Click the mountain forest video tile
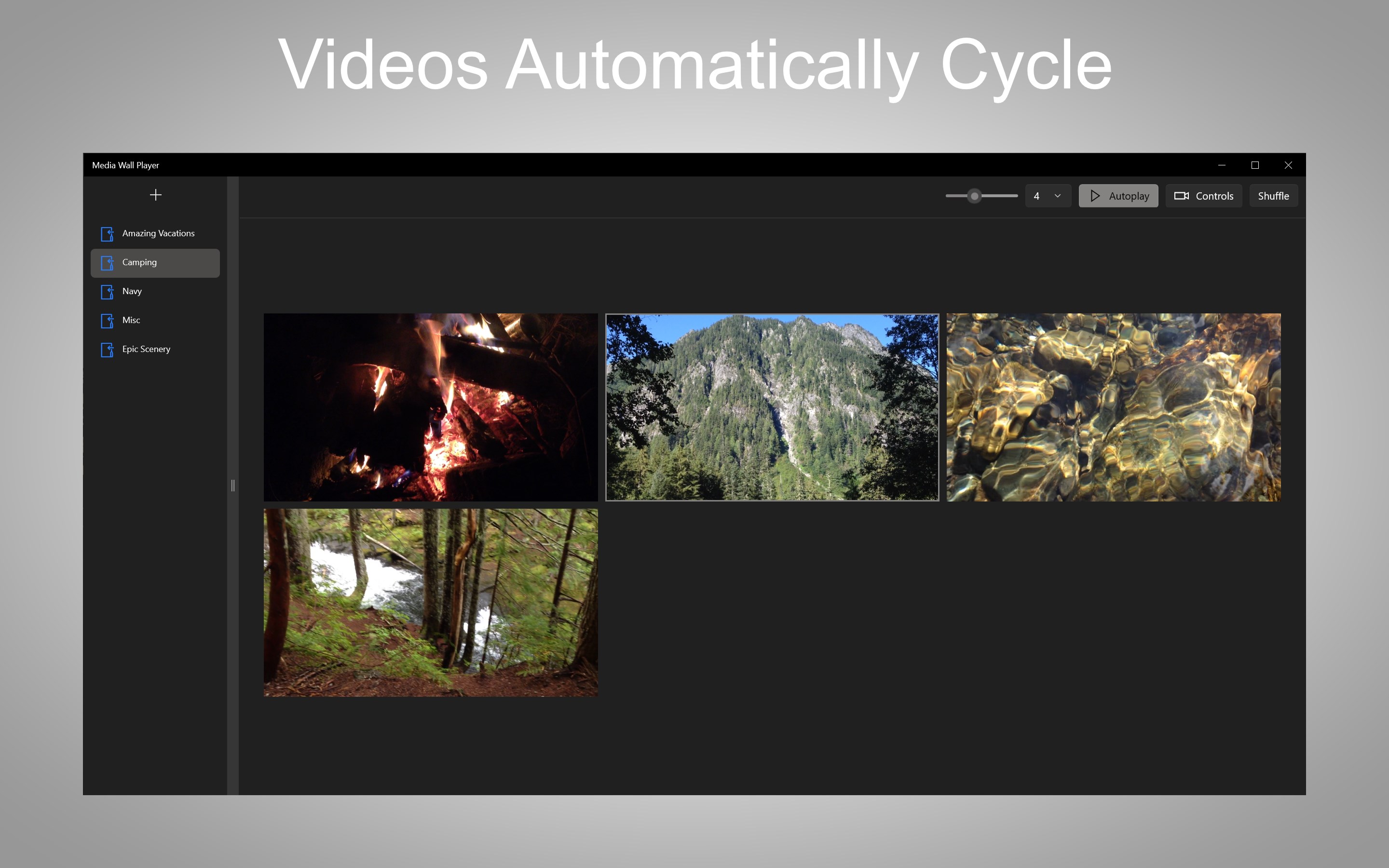 click(x=772, y=407)
